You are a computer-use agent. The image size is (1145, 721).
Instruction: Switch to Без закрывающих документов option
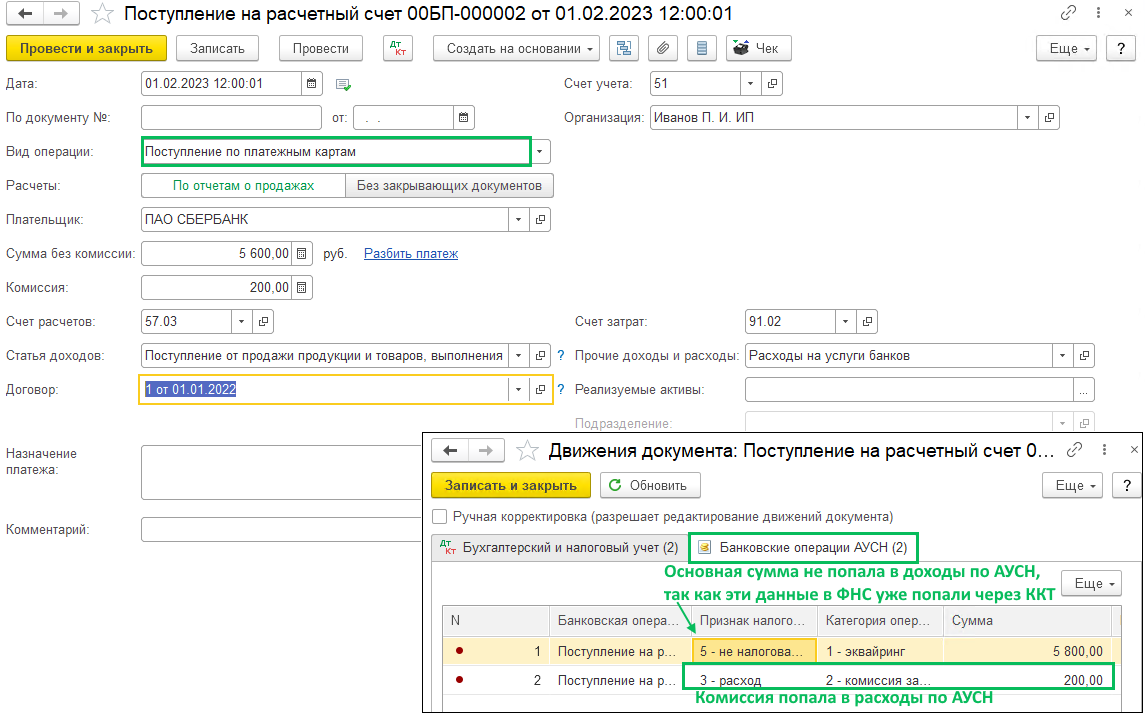pyautogui.click(x=449, y=185)
